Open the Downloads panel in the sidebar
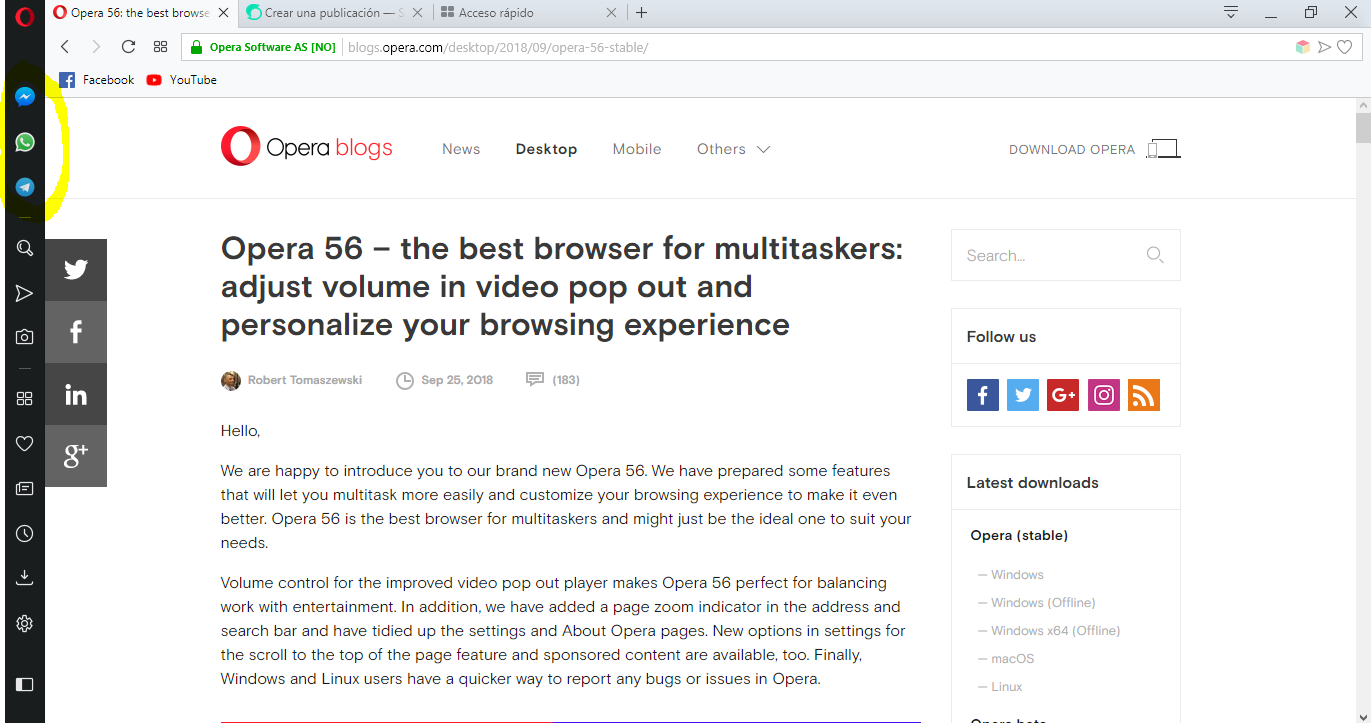The width and height of the screenshot is (1371, 723). (x=25, y=578)
